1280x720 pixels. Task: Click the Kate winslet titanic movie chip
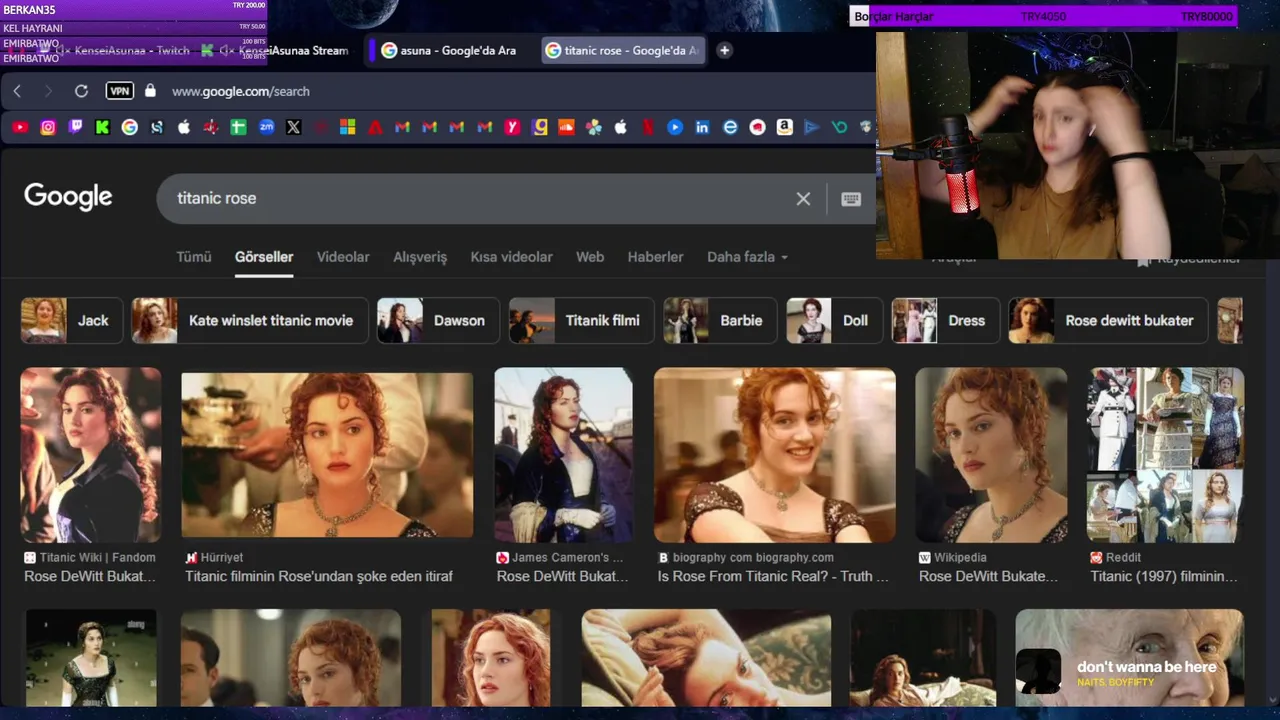coord(250,320)
